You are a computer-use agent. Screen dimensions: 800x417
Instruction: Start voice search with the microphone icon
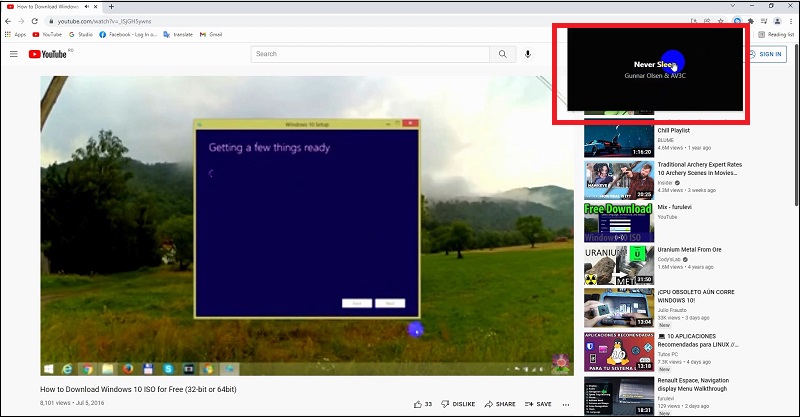[528, 54]
